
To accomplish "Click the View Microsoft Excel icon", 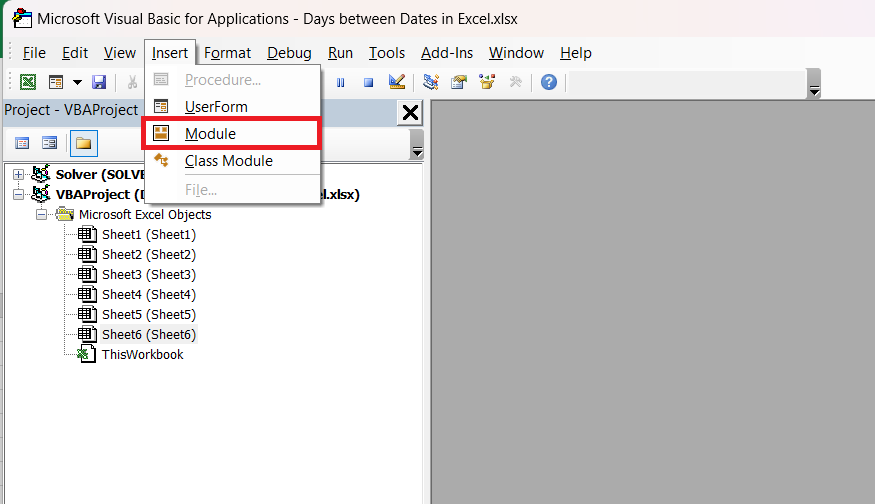I will 28,82.
